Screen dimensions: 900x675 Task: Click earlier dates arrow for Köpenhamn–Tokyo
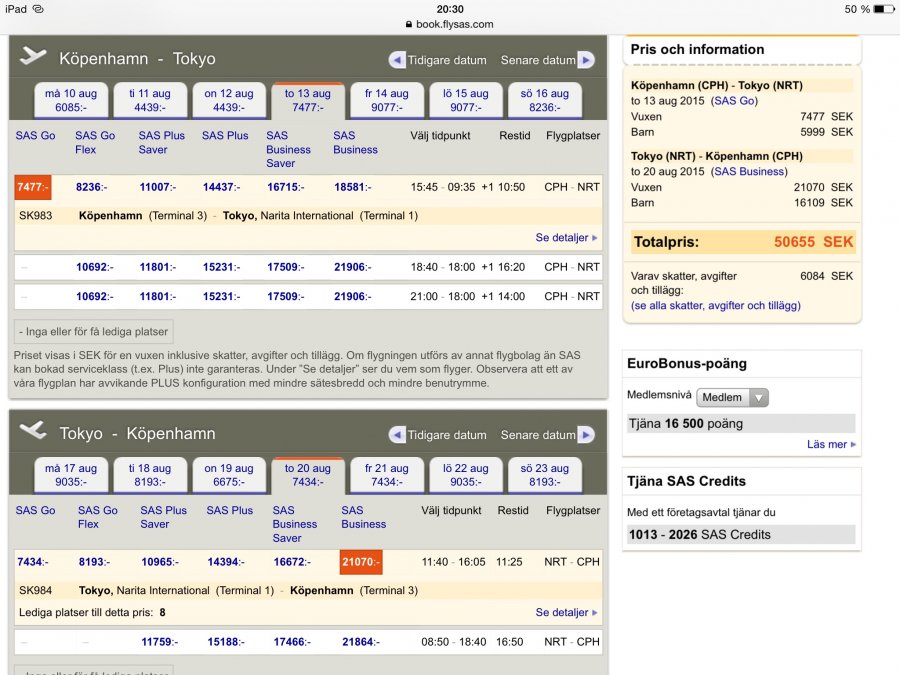398,60
